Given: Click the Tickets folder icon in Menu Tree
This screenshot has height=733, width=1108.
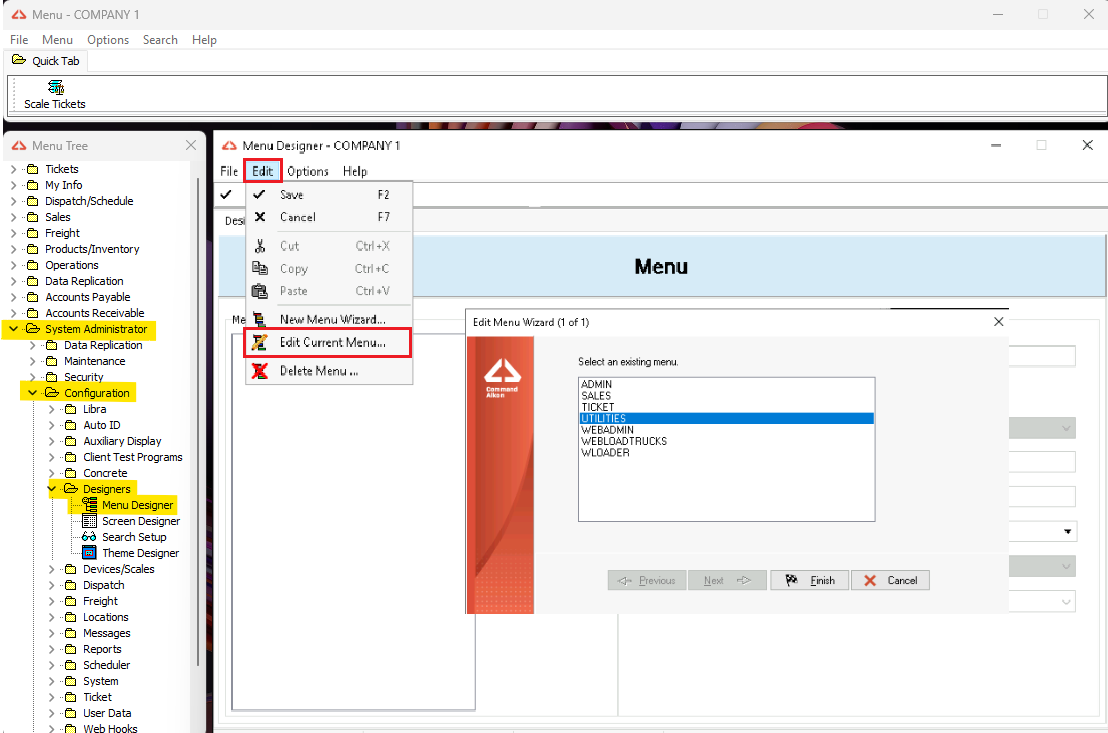Looking at the screenshot, I should (33, 169).
